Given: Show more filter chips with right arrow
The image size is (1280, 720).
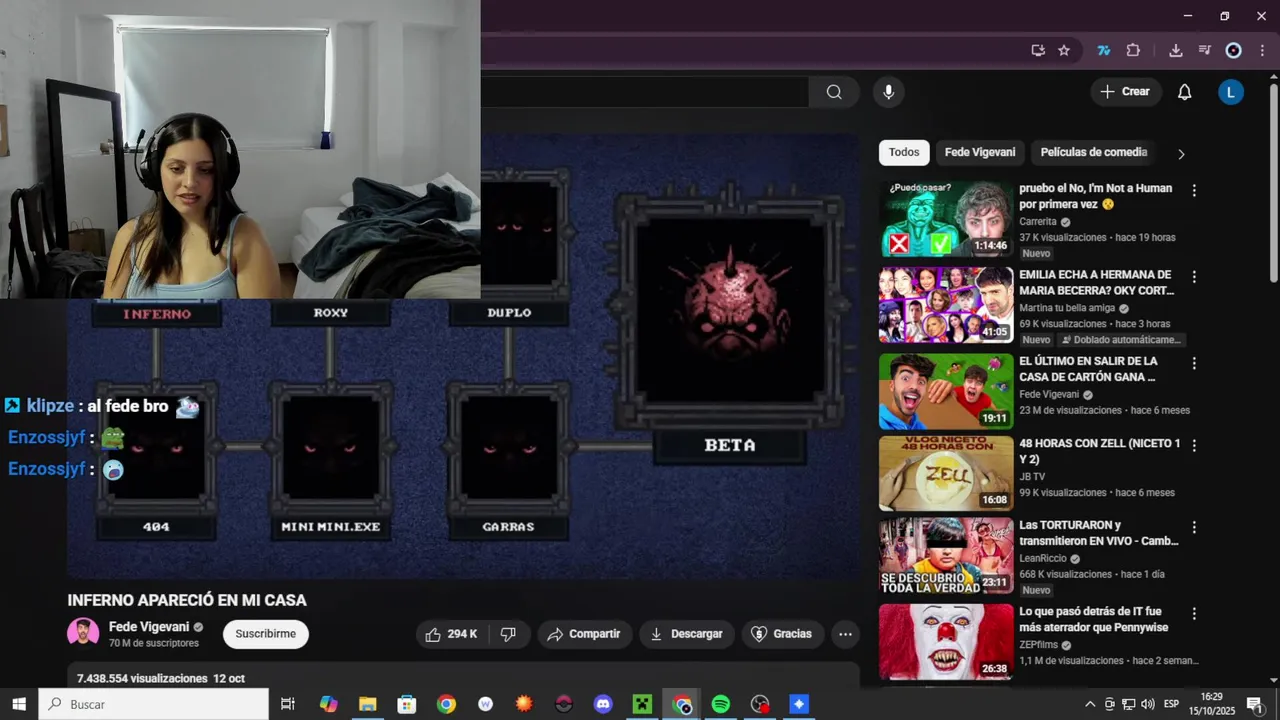Looking at the screenshot, I should coord(1181,154).
